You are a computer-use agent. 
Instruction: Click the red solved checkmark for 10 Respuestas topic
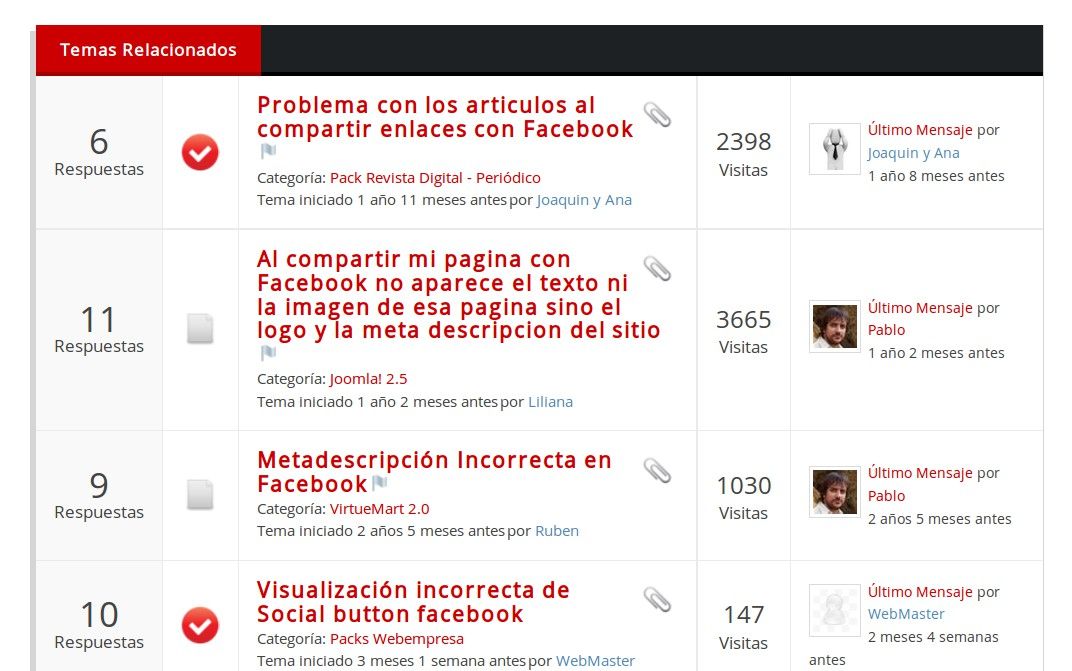click(200, 625)
